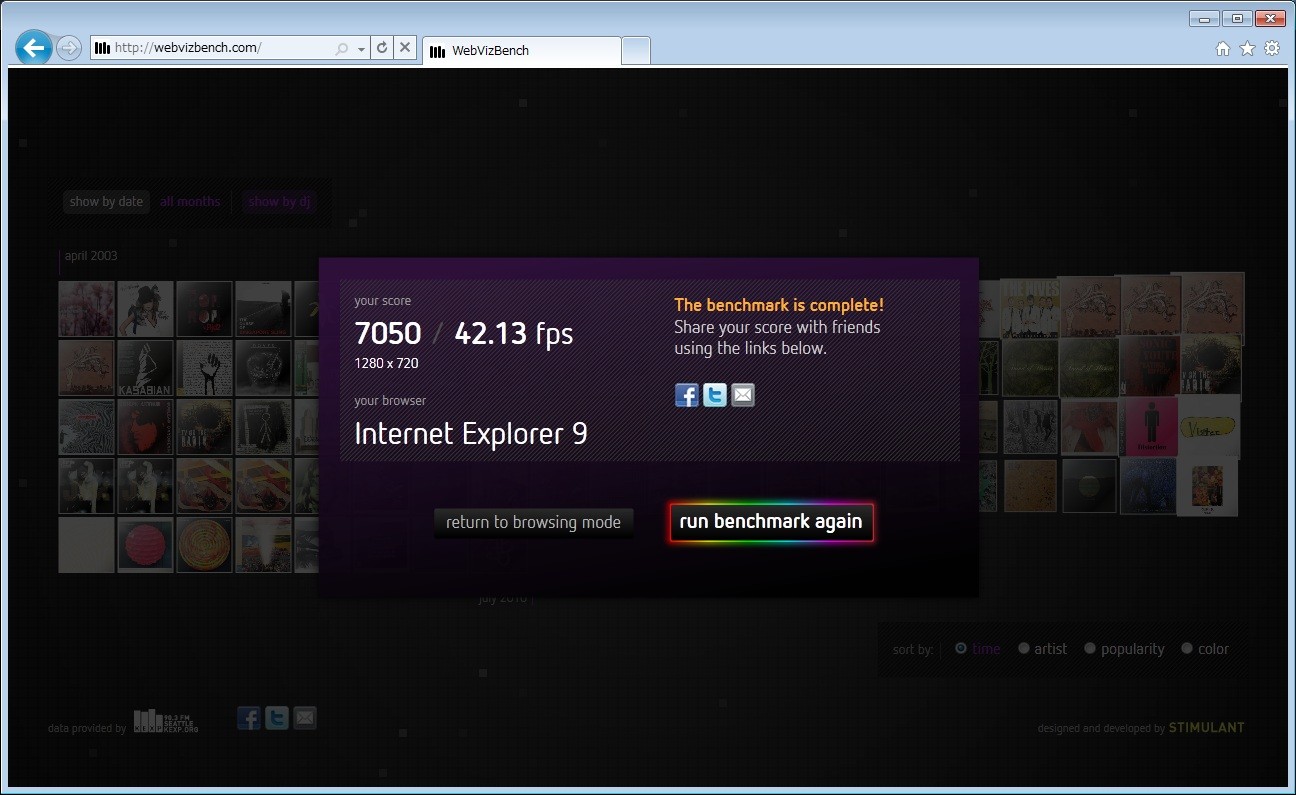
Task: Click the search magnifier in the address bar
Action: point(342,48)
